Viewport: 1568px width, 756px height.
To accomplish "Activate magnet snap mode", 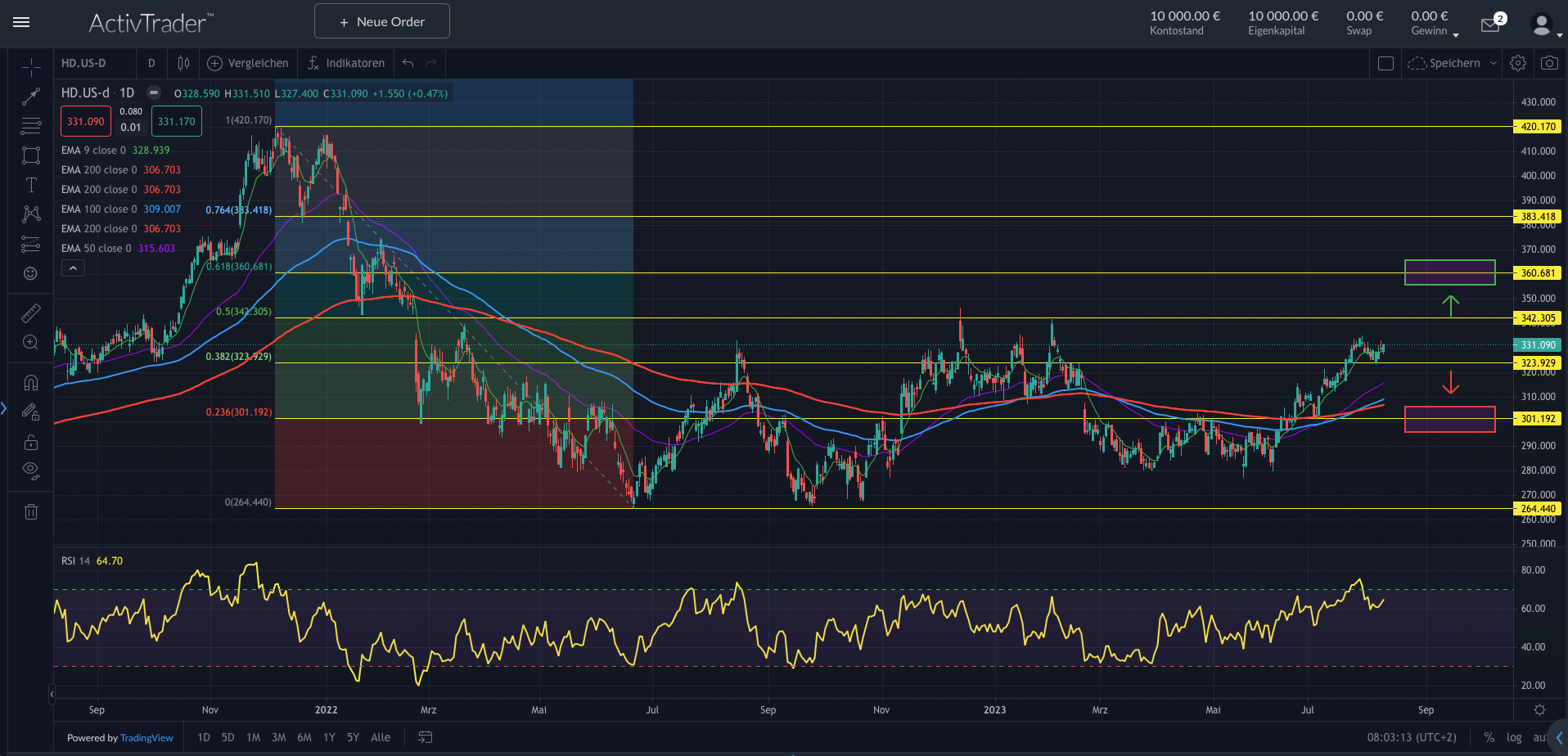I will pyautogui.click(x=30, y=382).
